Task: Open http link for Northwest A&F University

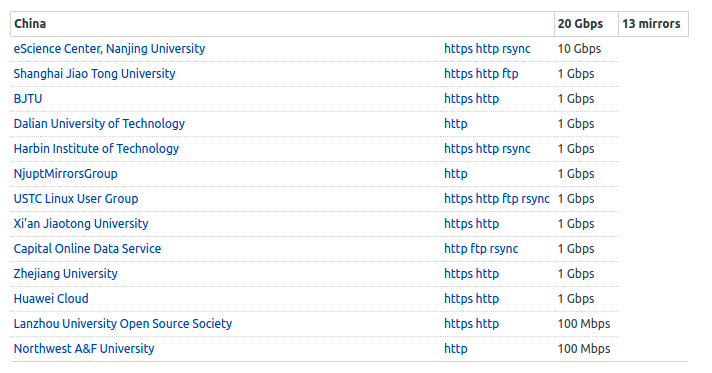Action: 455,348
